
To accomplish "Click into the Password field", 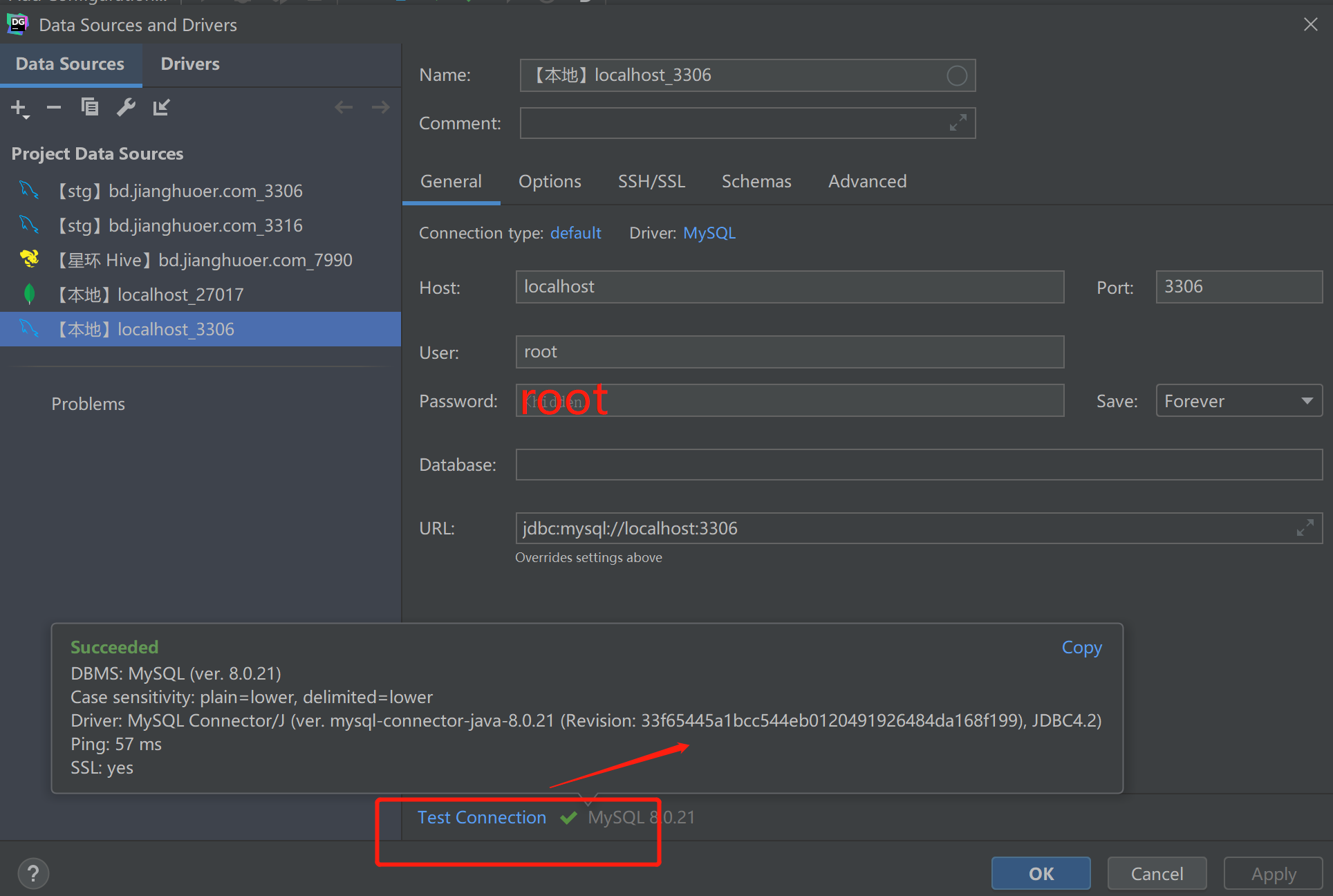I will pos(790,401).
